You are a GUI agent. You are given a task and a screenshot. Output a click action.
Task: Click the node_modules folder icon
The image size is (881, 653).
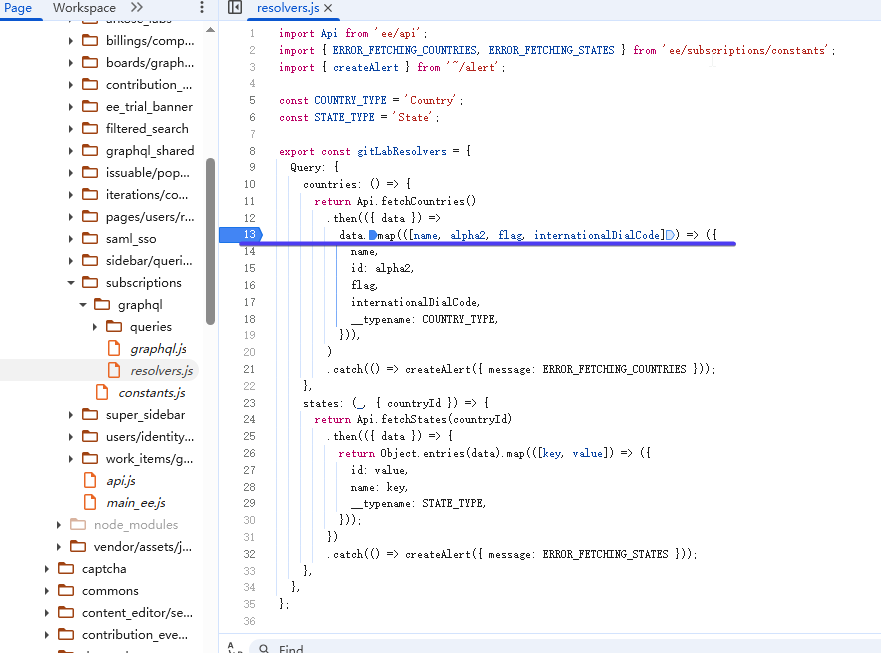pos(78,524)
